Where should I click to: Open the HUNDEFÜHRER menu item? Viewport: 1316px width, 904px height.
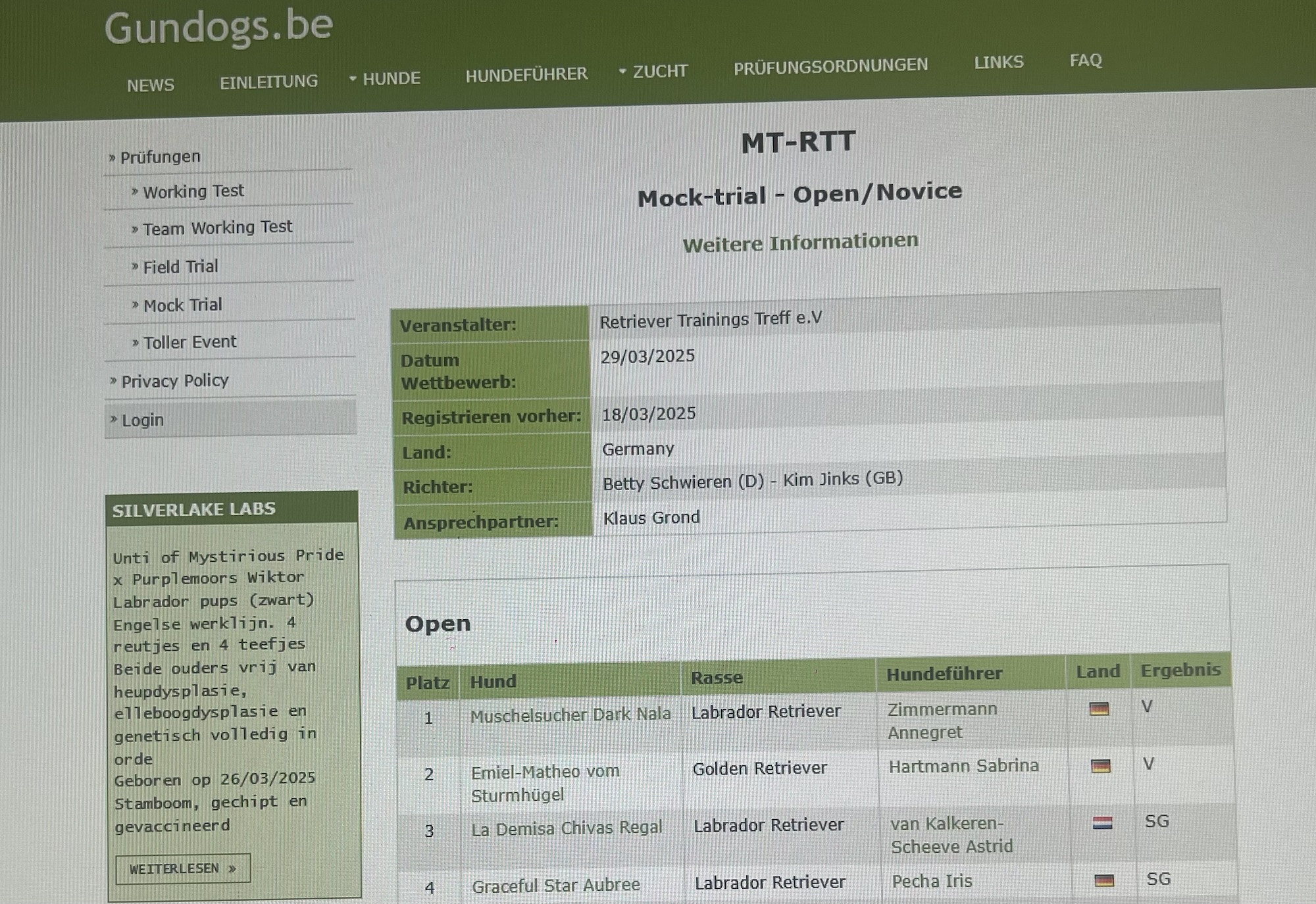tap(526, 75)
